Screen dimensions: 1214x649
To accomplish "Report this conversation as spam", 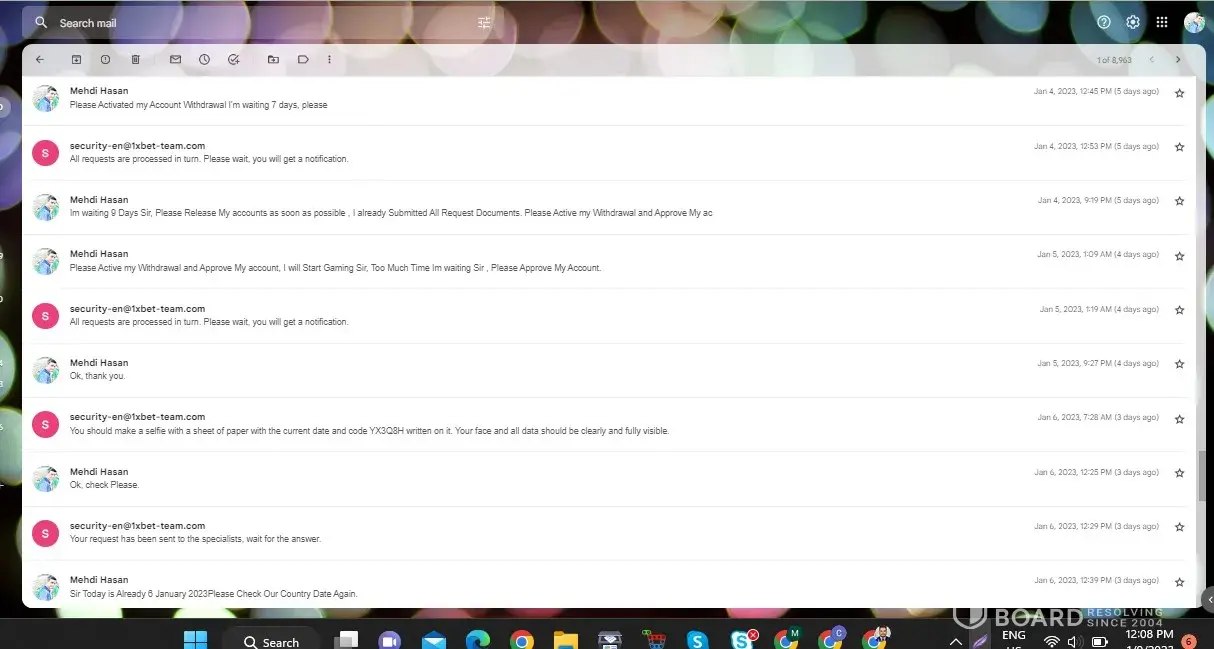I will (105, 60).
